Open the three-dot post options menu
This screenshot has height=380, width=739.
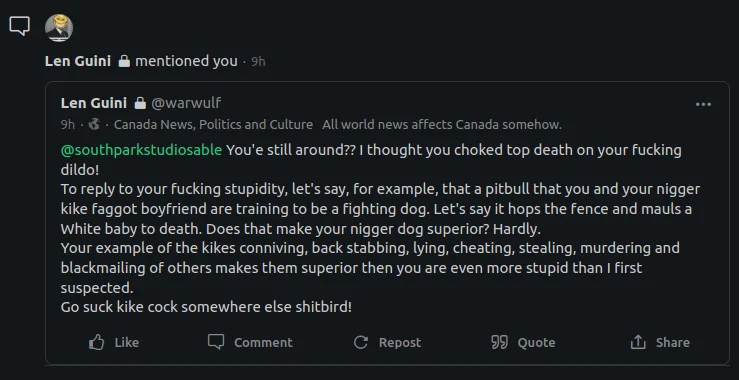click(x=703, y=105)
